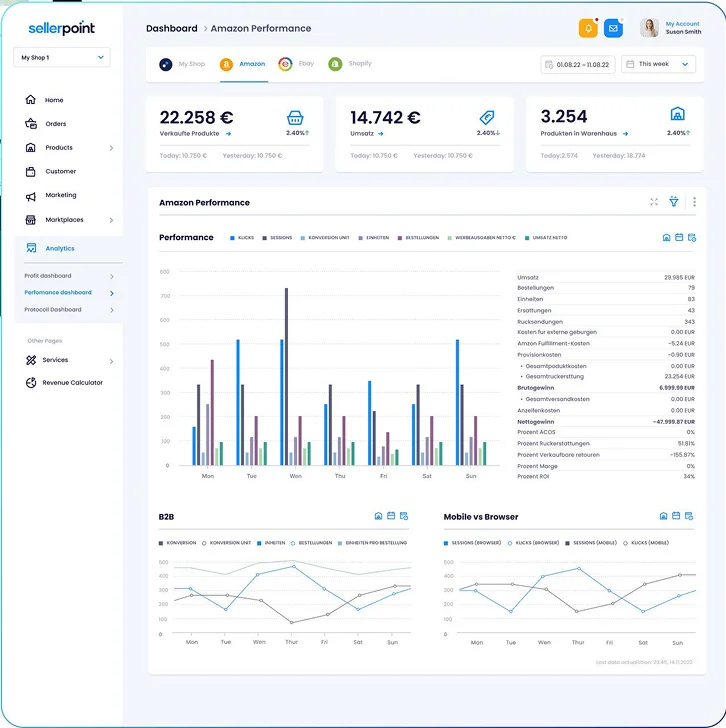Click the Marketplaces store icon
Screen dimensions: 726x728
pyautogui.click(x=31, y=220)
